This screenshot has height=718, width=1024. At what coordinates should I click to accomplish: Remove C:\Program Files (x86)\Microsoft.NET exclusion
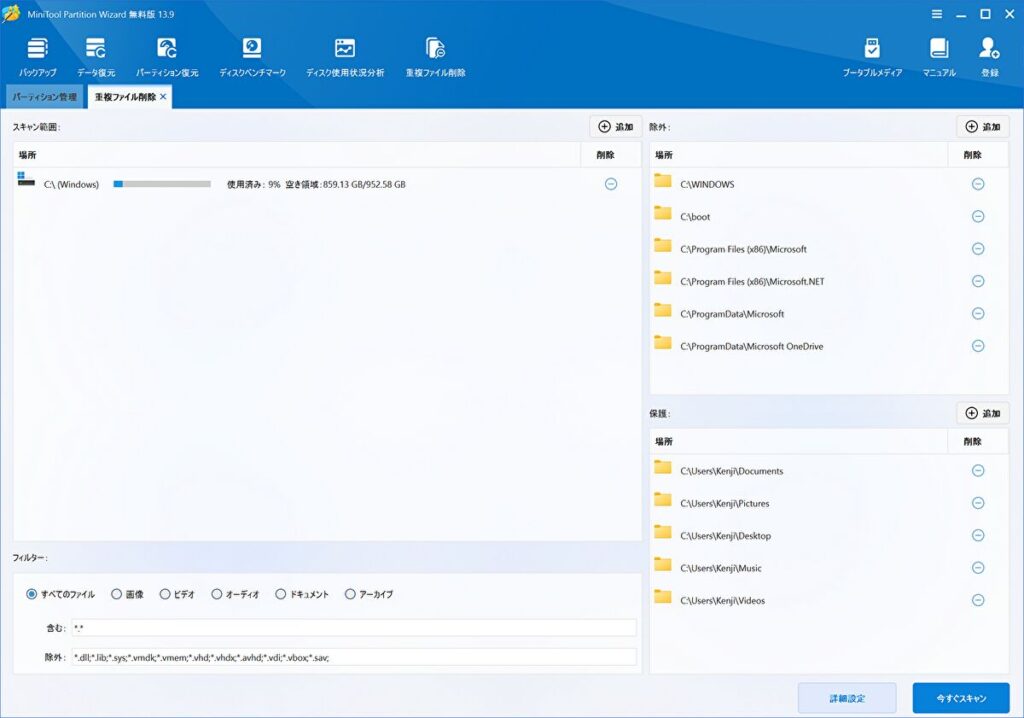pos(978,281)
